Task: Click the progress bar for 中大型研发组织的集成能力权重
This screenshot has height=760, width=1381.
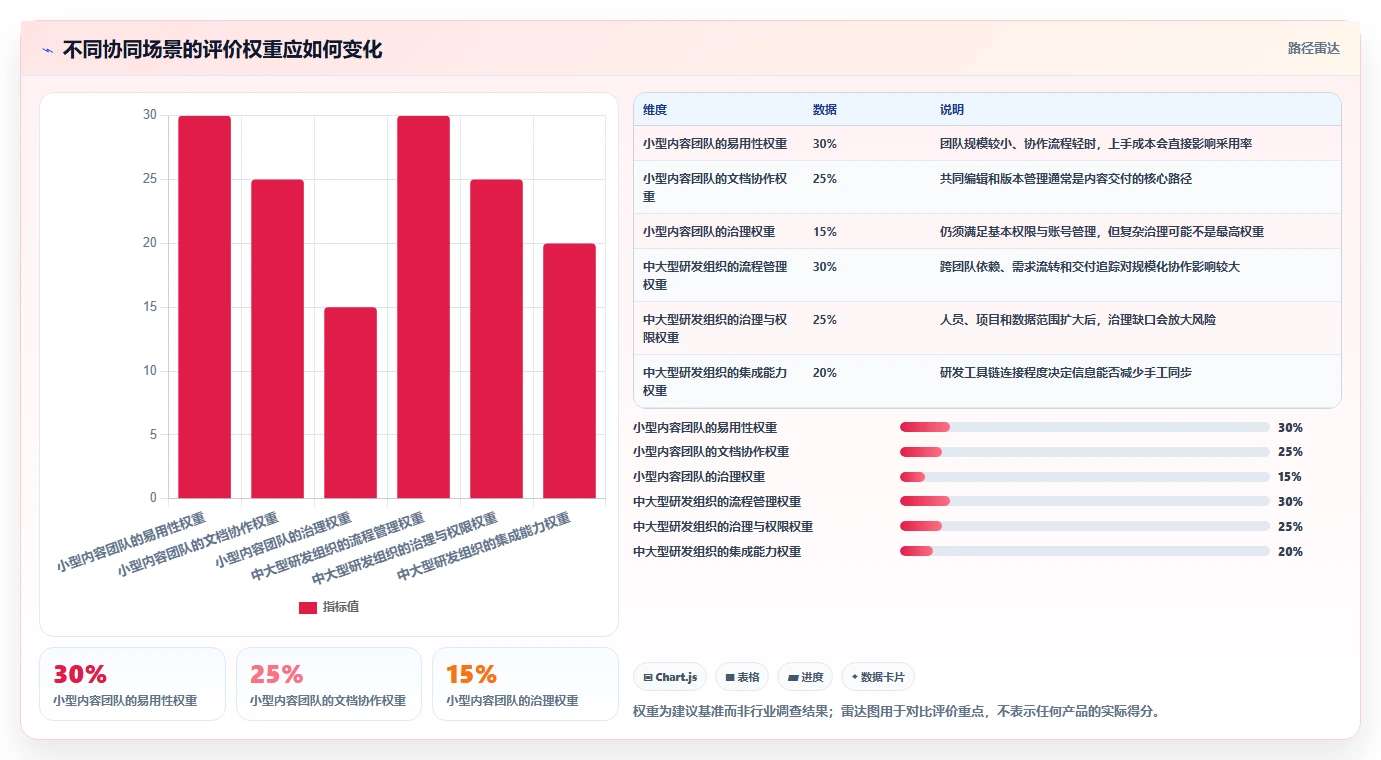Action: coord(1085,551)
